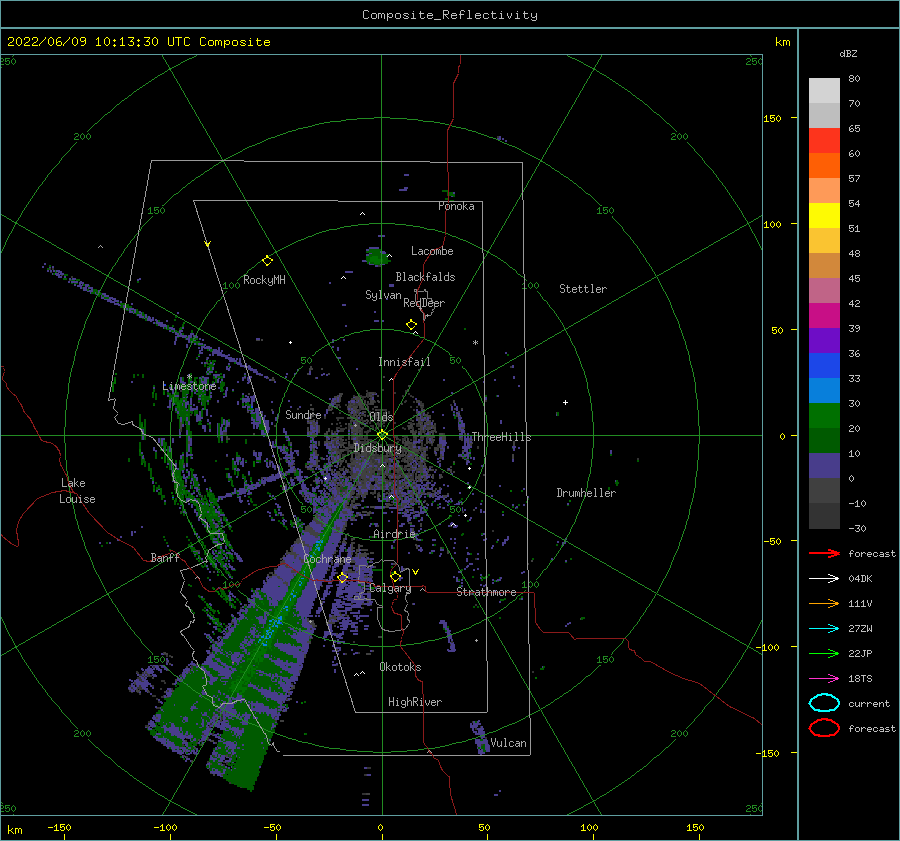The height and width of the screenshot is (841, 900).
Task: Click the Sylvan label
Action: pyautogui.click(x=383, y=295)
